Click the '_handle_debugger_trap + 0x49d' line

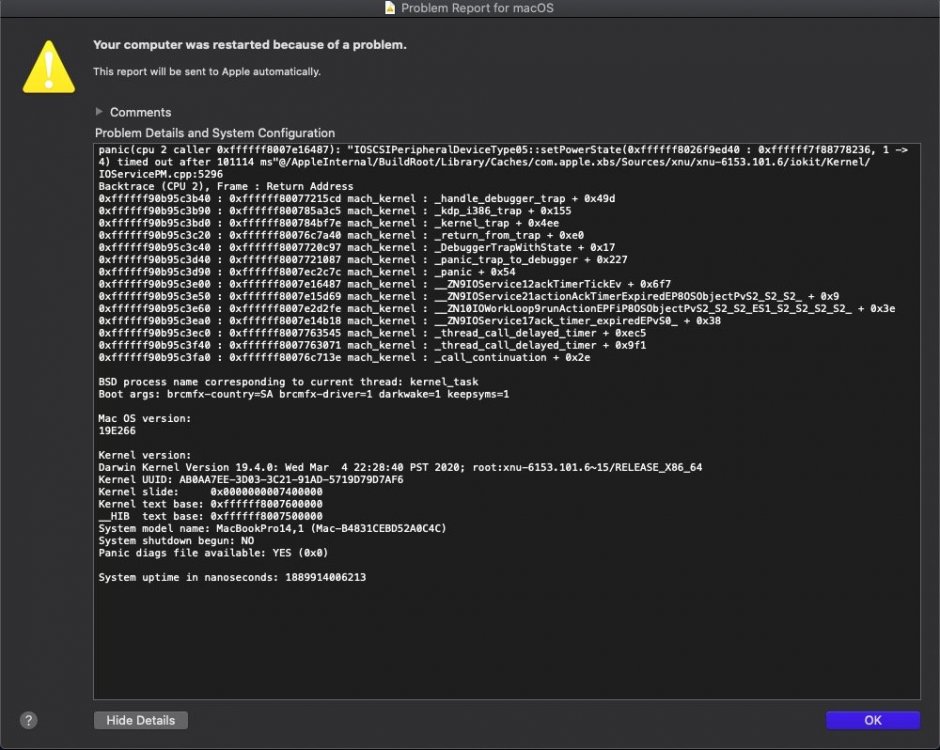(x=357, y=198)
